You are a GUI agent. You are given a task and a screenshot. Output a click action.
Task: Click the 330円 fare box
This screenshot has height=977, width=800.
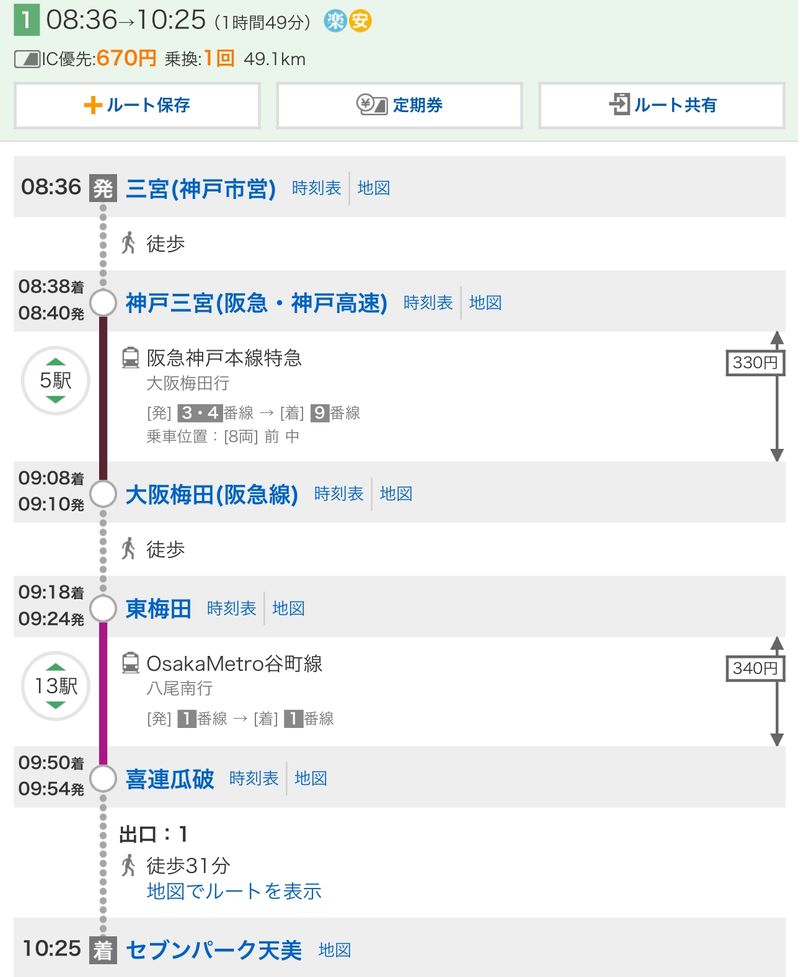(x=754, y=363)
